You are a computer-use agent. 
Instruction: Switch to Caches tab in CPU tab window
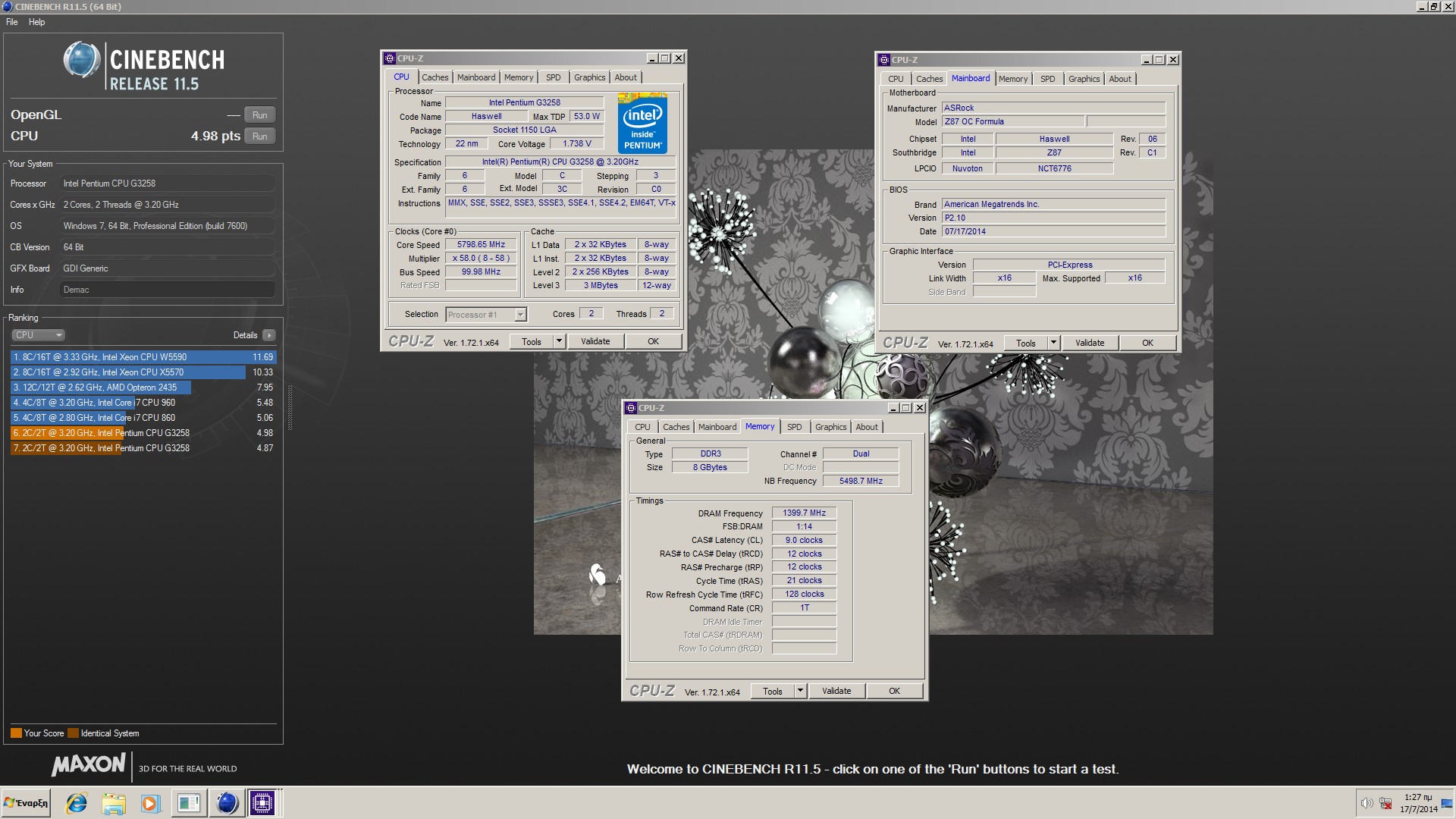point(435,77)
